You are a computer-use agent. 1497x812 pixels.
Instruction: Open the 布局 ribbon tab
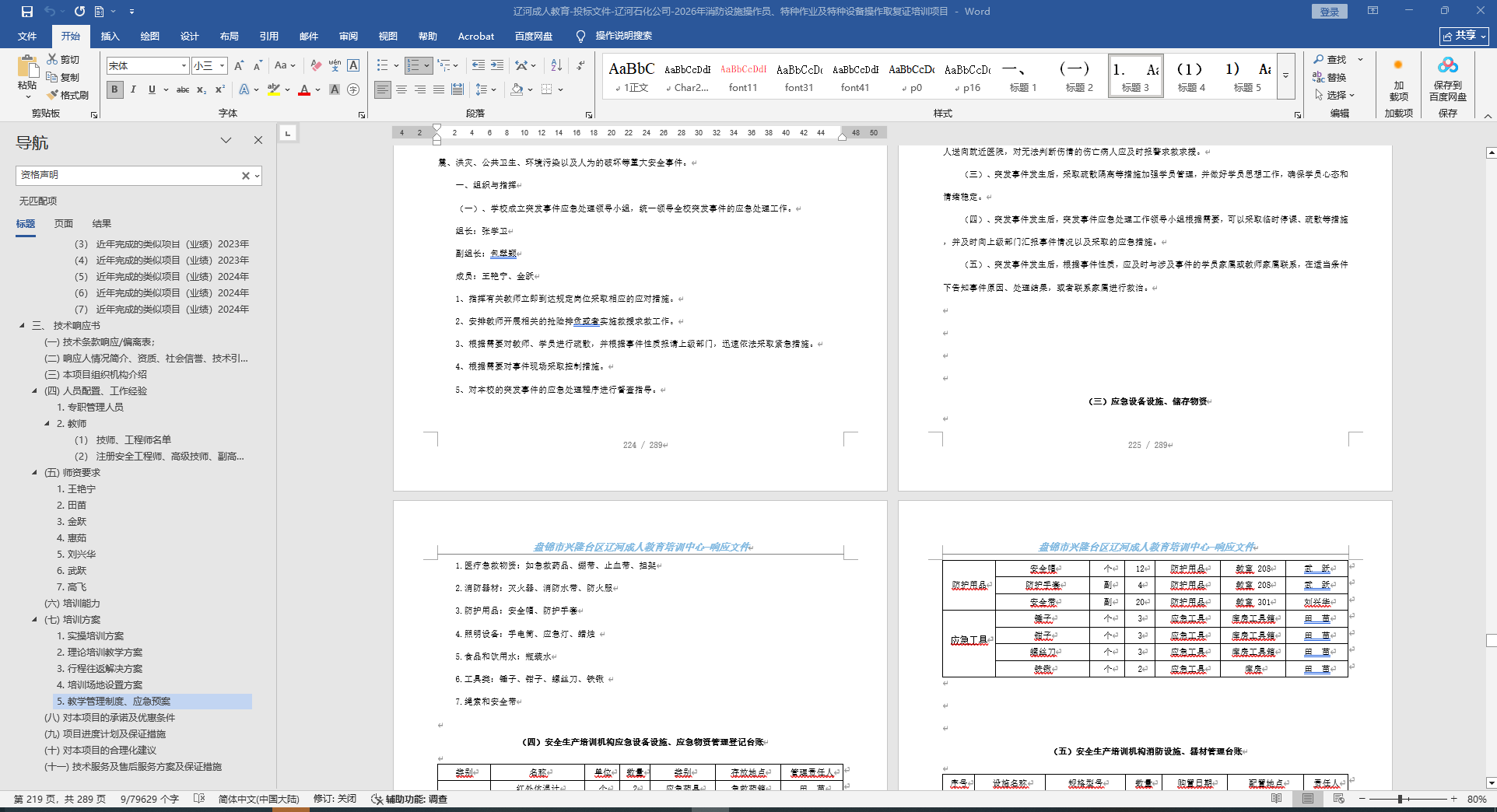coord(229,36)
